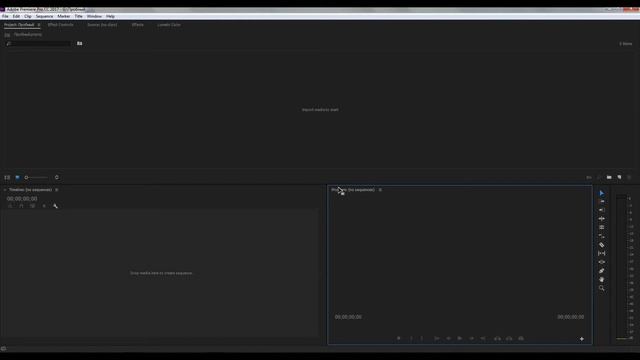Viewport: 640px width, 360px height.
Task: Click Mark In button in Program monitor
Action: coord(411,338)
